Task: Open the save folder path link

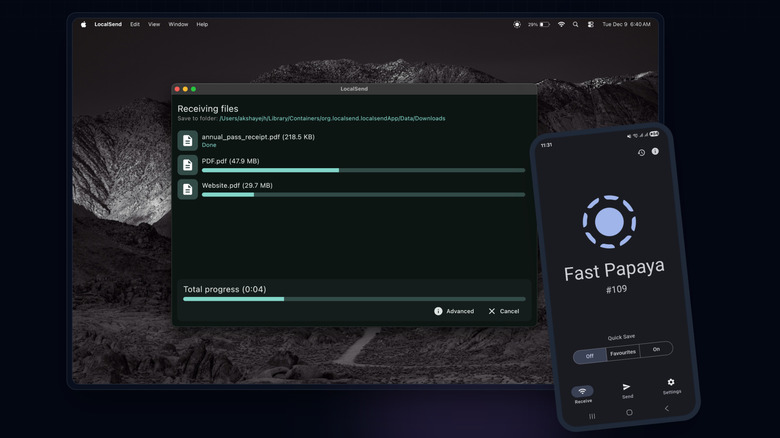Action: pos(332,118)
